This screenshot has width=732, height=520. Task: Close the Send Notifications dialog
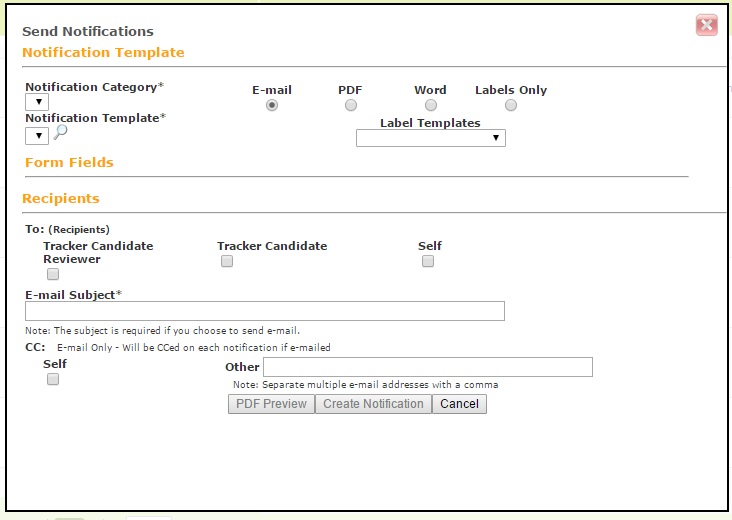[x=706, y=25]
